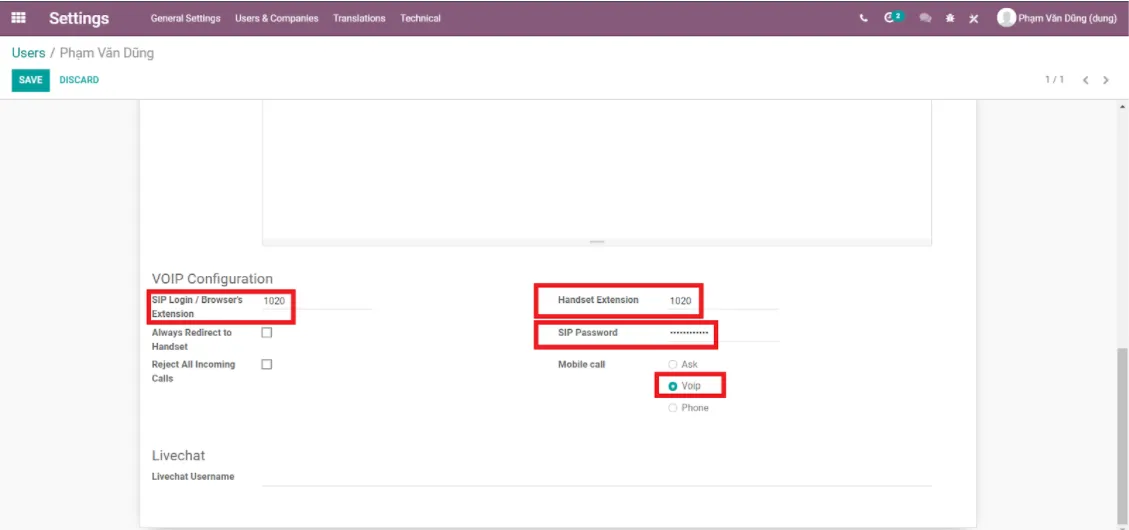Open Users & Companies menu
Image resolution: width=1129 pixels, height=530 pixels.
pos(276,18)
